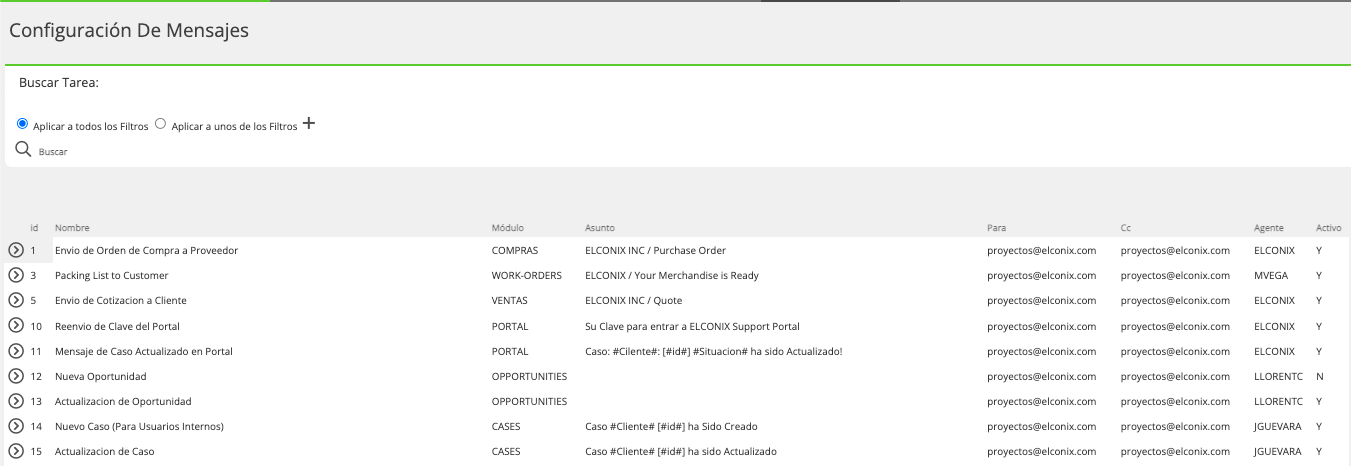Sort by the Activo column header
This screenshot has width=1351, height=466.
point(1329,228)
